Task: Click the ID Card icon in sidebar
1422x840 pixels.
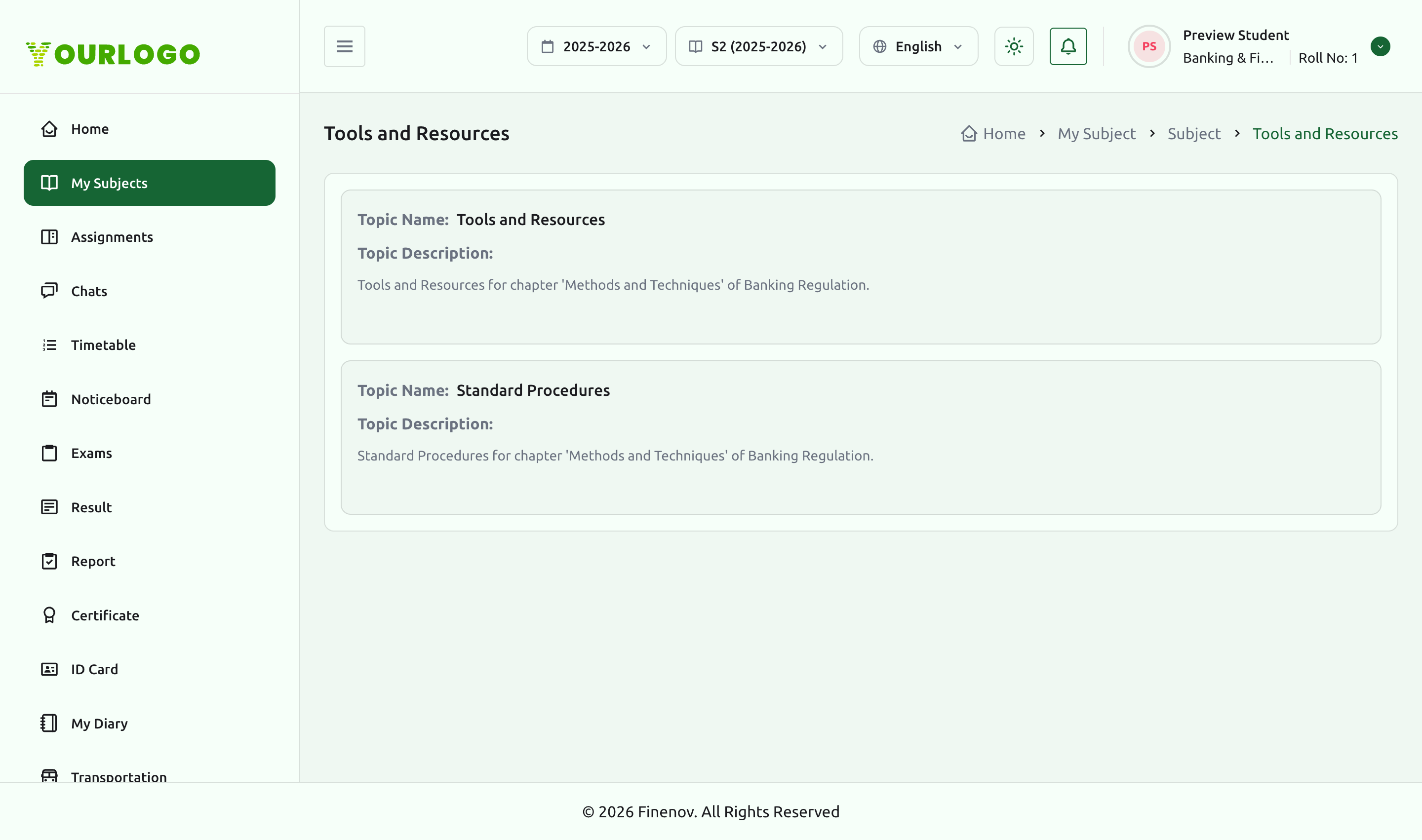Action: tap(49, 669)
